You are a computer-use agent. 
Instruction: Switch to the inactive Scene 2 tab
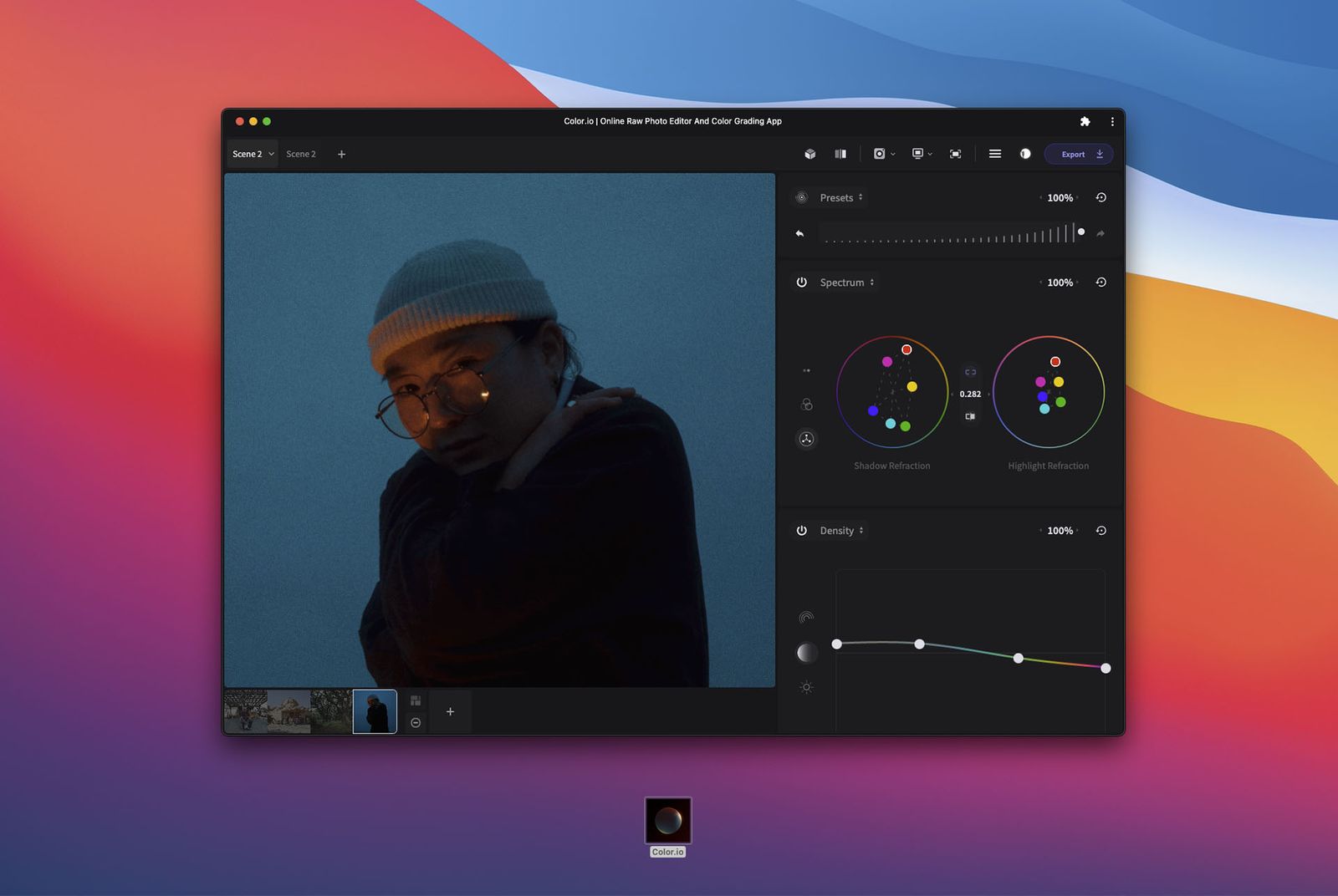[301, 155]
